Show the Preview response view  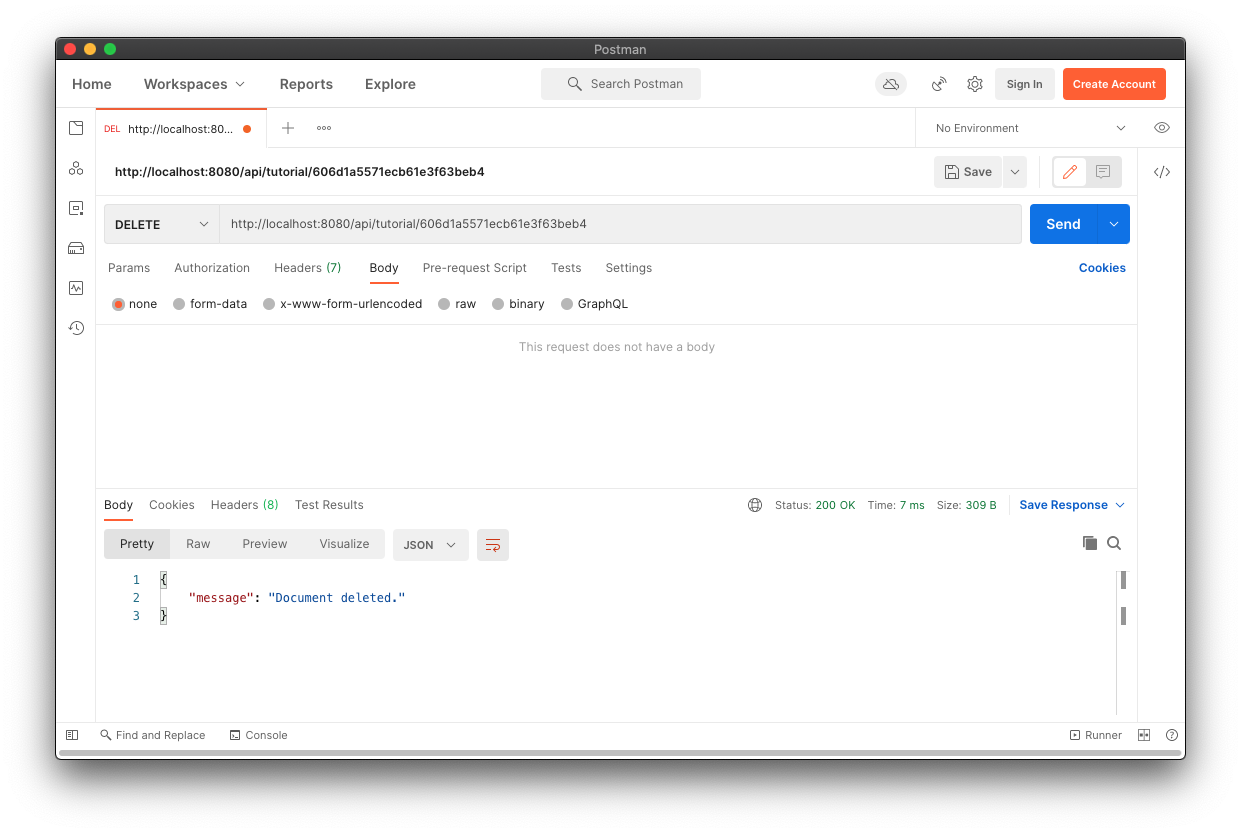click(x=265, y=544)
